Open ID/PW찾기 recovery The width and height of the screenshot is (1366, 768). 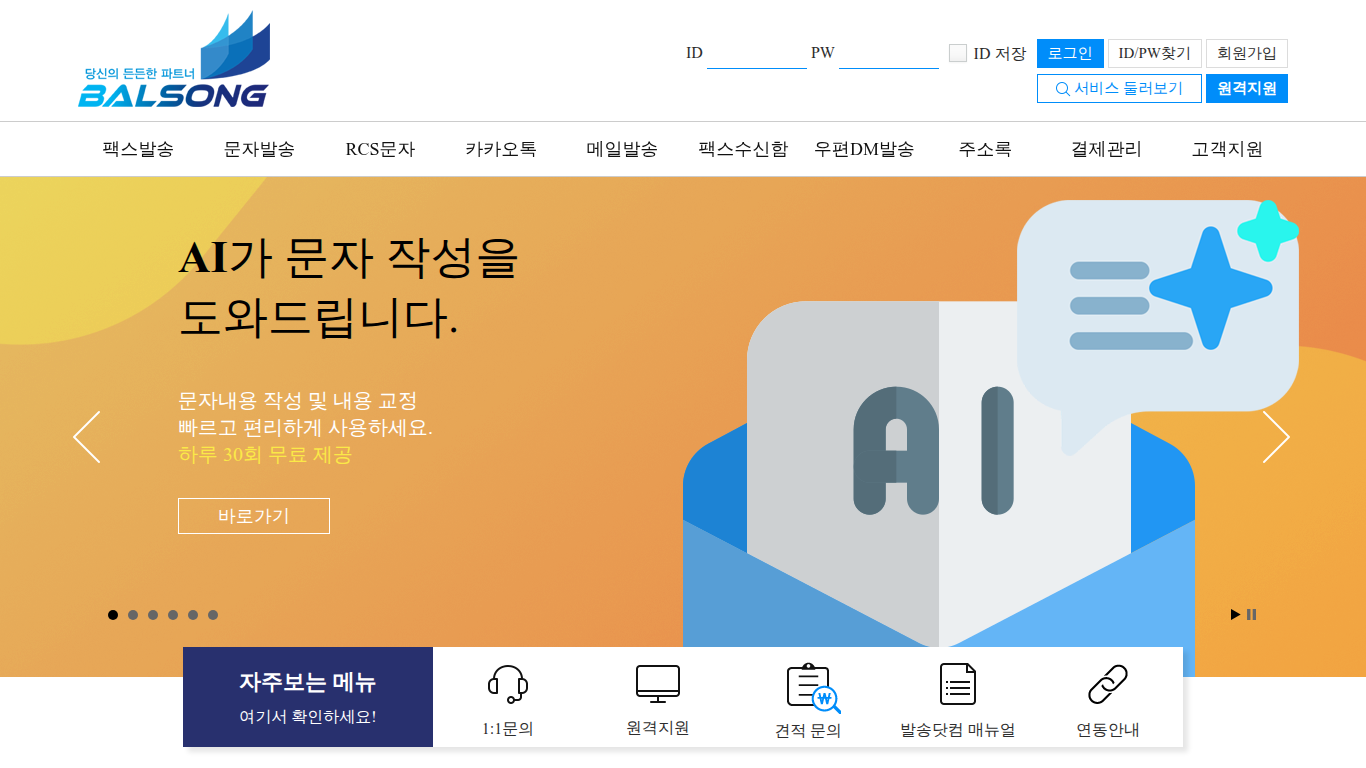click(x=1155, y=54)
